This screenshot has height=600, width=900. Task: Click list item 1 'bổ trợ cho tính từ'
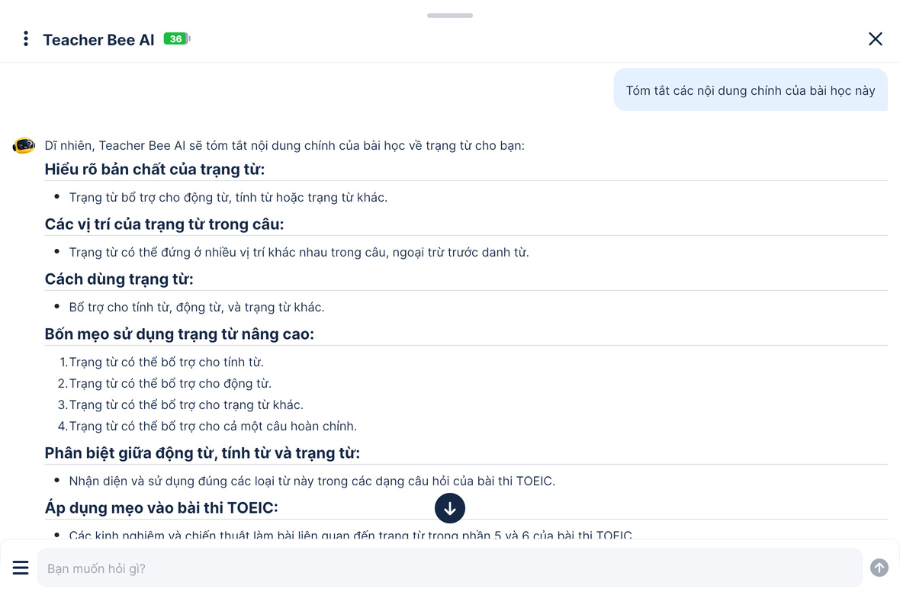pos(166,362)
